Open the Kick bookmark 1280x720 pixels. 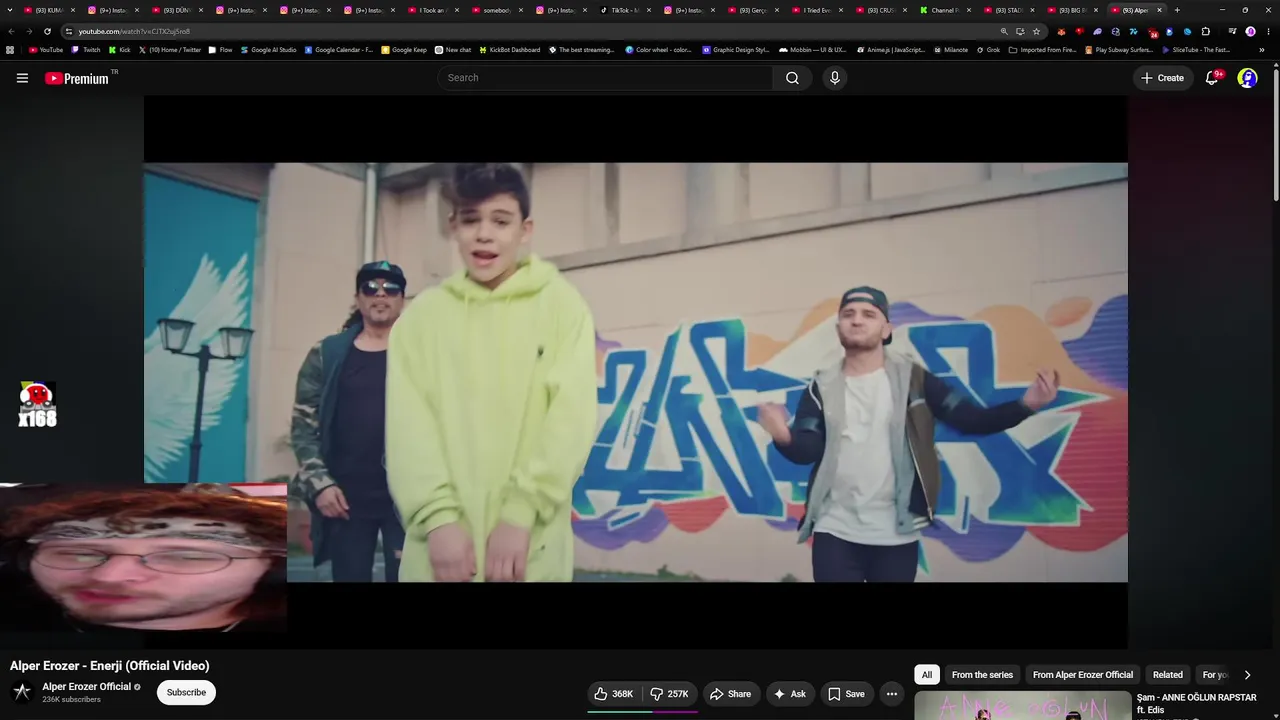(119, 50)
